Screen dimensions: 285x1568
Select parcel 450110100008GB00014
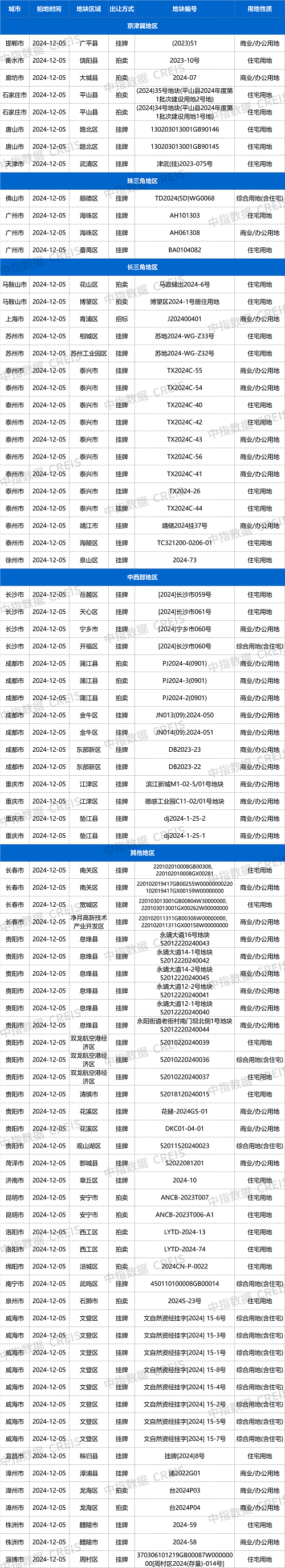click(x=185, y=1283)
